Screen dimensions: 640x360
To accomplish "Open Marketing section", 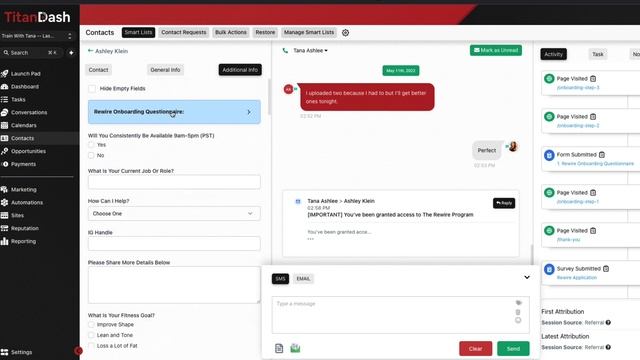I will [x=23, y=189].
